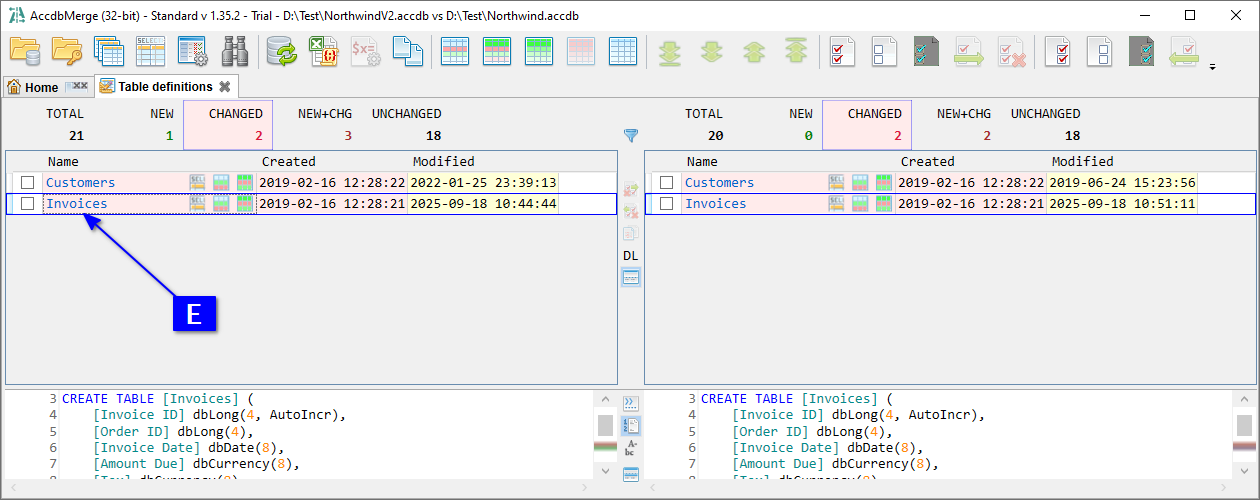Filter by left panel NEW count
1260x500 pixels.
(161, 125)
